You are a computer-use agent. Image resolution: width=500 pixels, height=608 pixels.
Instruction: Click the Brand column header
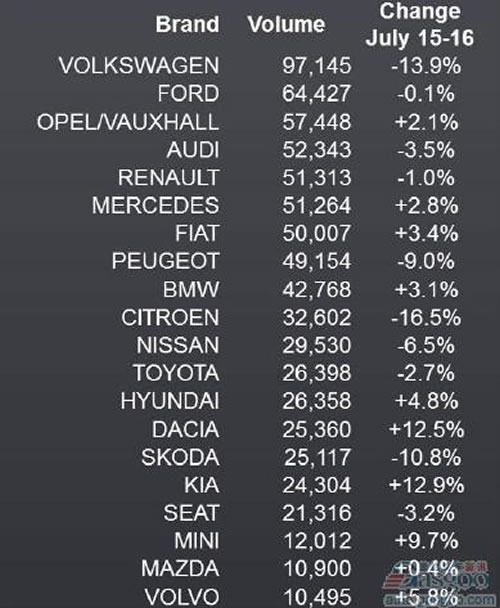pyautogui.click(x=187, y=24)
